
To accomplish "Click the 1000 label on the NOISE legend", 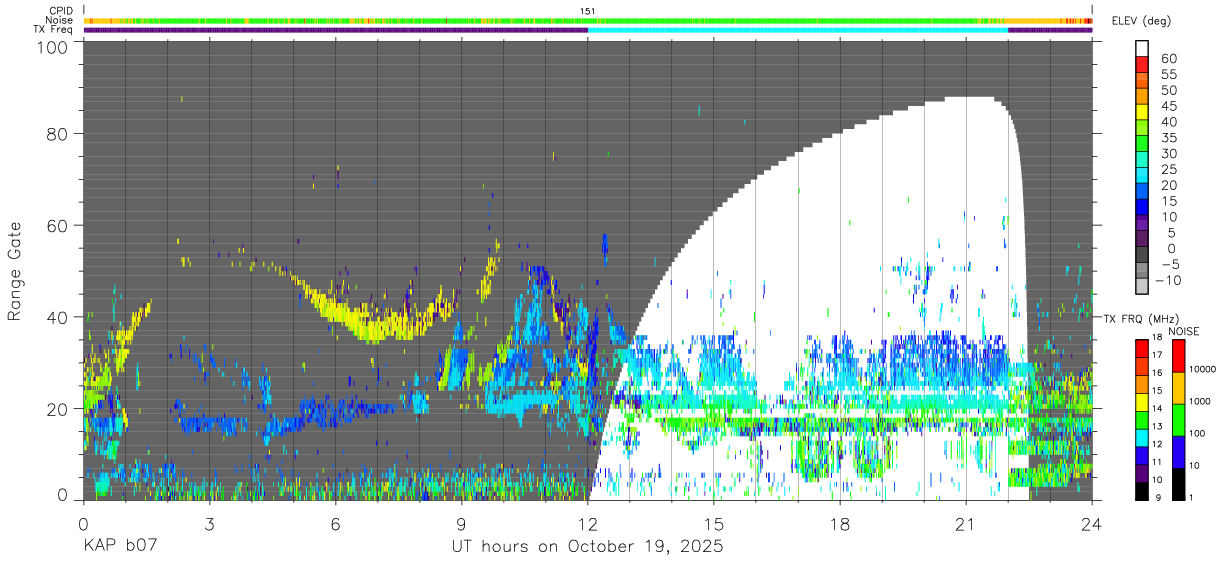I will click(1200, 401).
